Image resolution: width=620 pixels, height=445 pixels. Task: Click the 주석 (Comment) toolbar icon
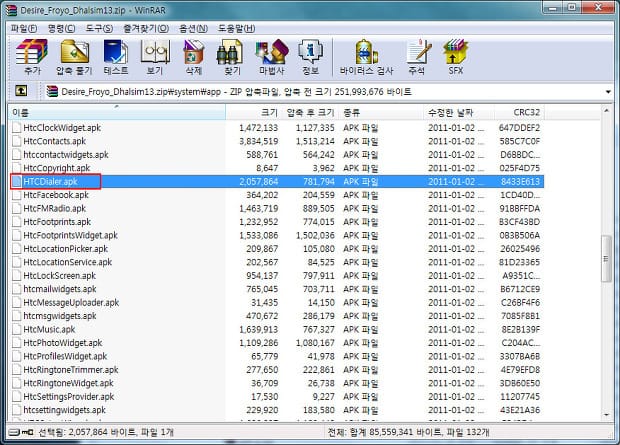point(416,56)
